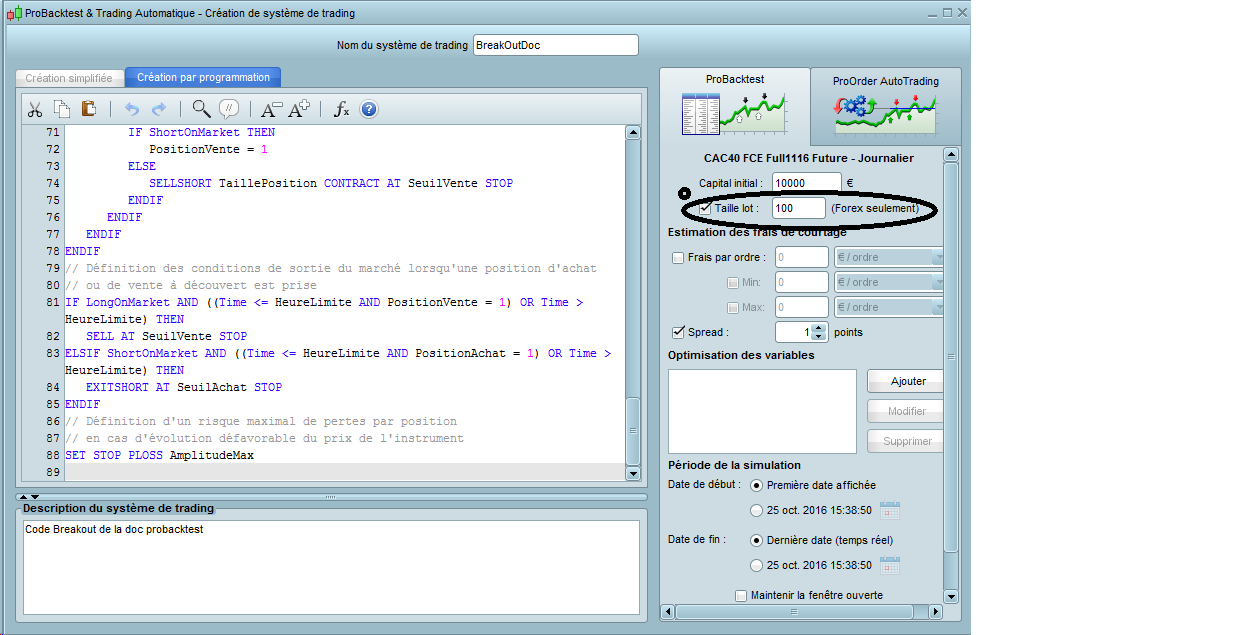Click the candlestick app icon in title bar
The height and width of the screenshot is (635, 1237).
(14, 13)
